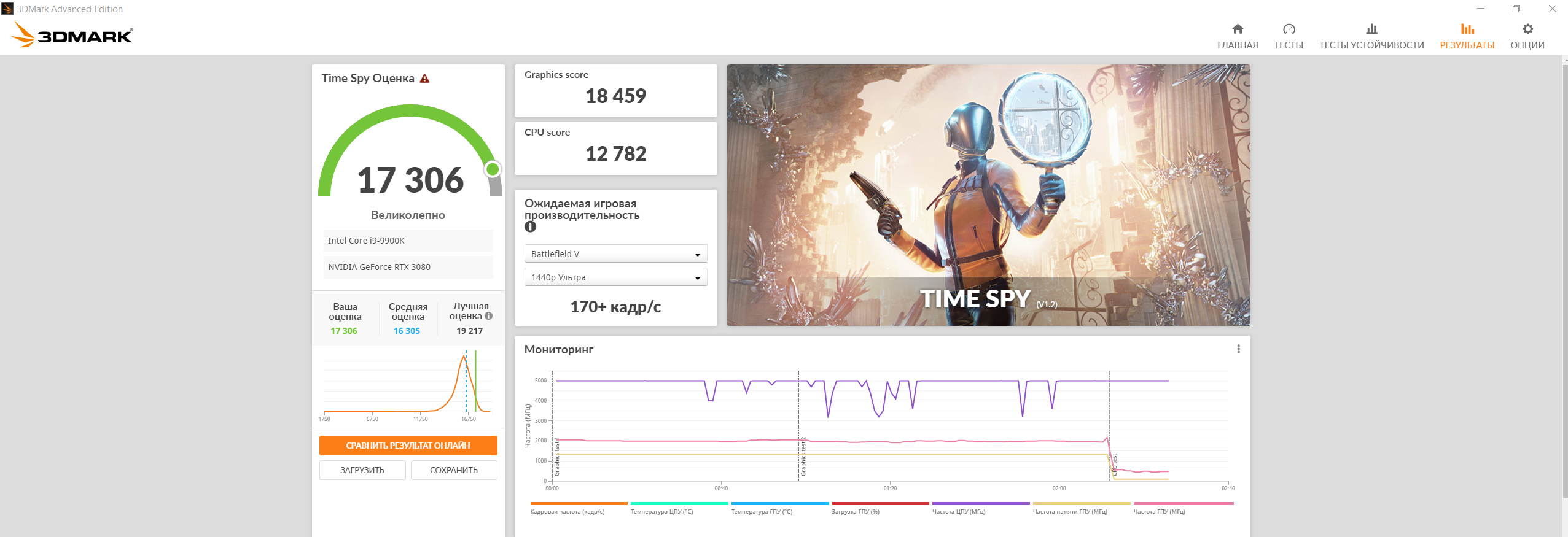Screen dimensions: 1568x537
Task: Click the Ваша оценка value 17 306
Action: tap(344, 331)
